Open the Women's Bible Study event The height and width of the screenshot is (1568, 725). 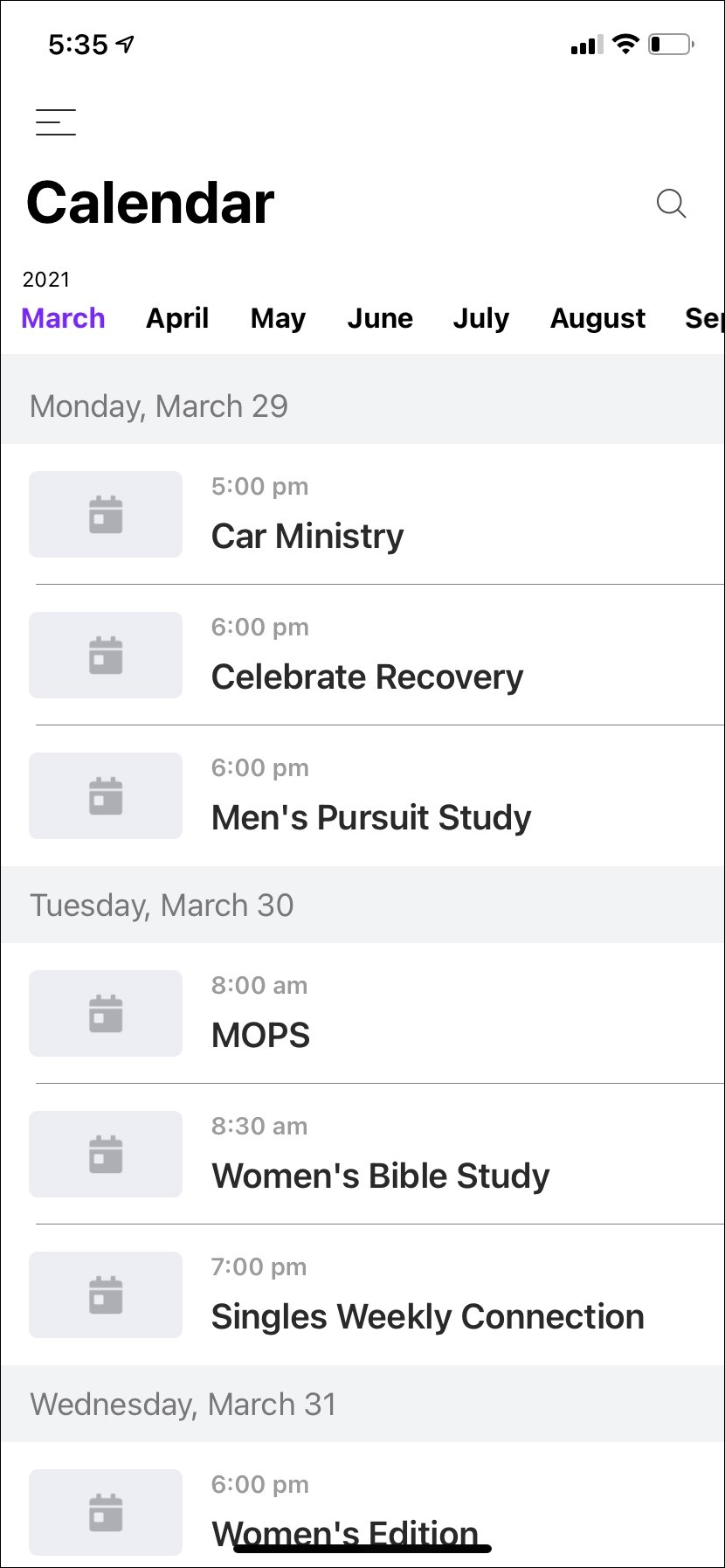pyautogui.click(x=381, y=1176)
